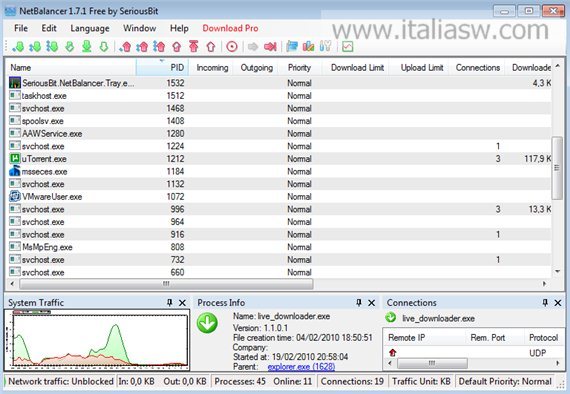Close the Connections panel
This screenshot has height=394, width=570.
pos(558,302)
